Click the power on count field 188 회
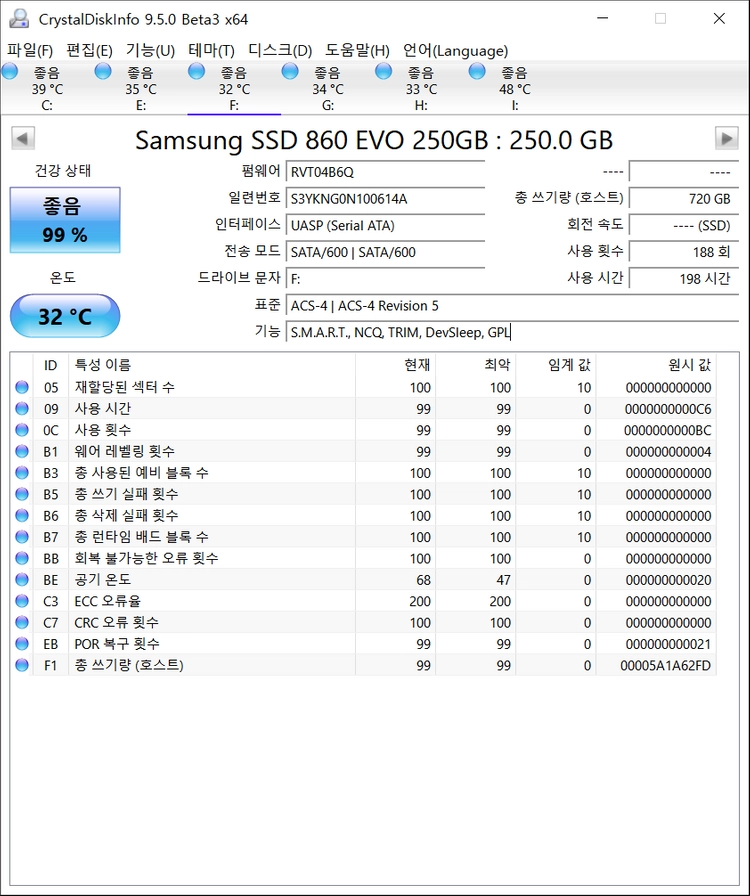 click(x=684, y=252)
